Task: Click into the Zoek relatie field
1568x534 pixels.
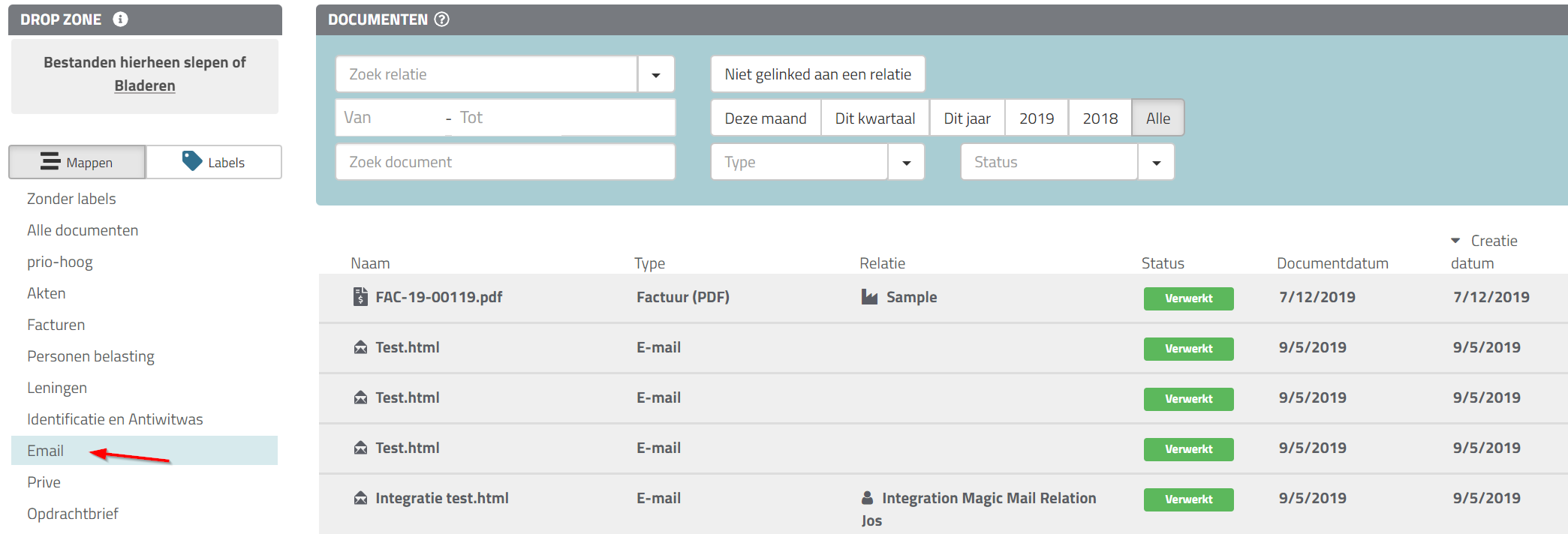Action: pyautogui.click(x=486, y=74)
